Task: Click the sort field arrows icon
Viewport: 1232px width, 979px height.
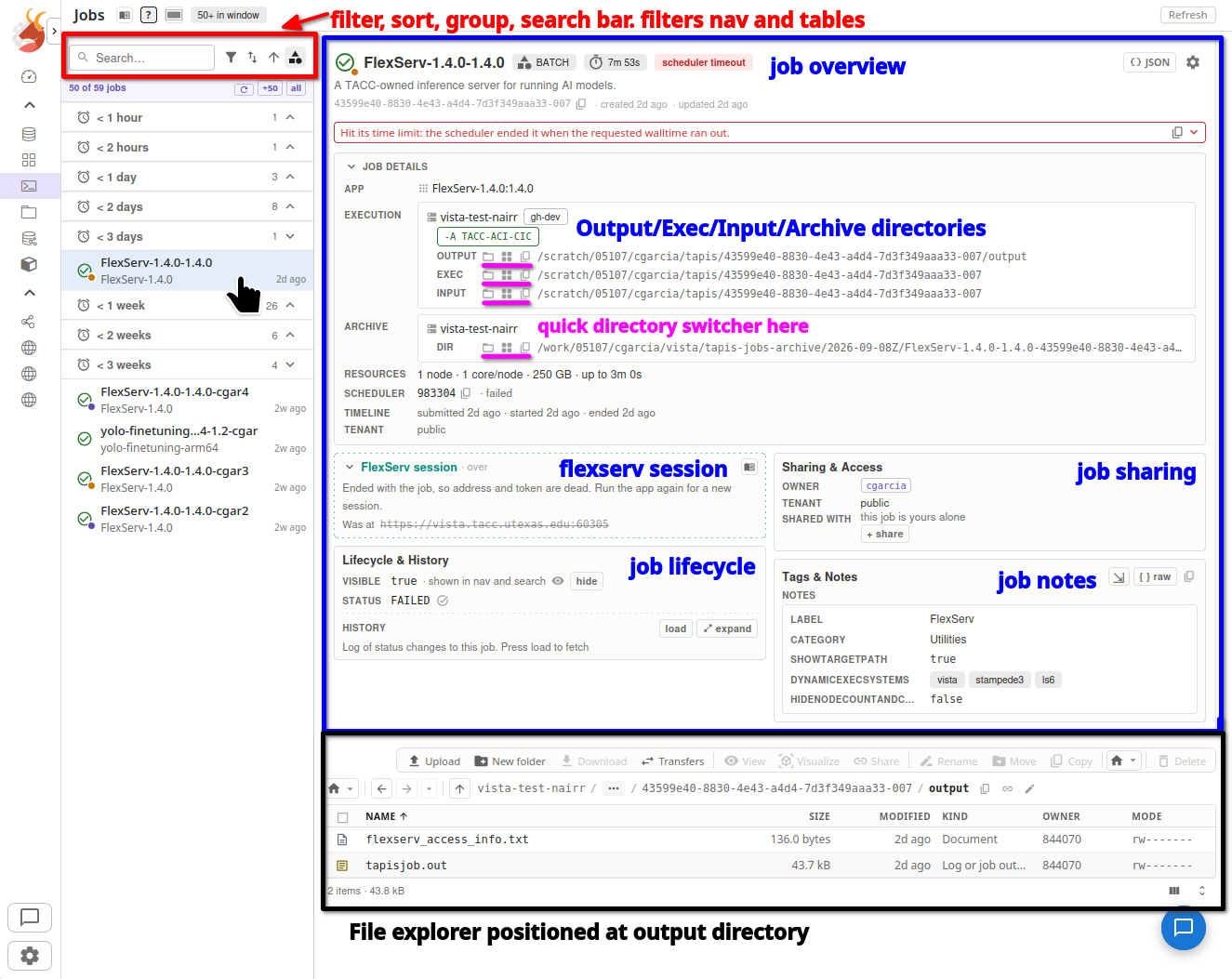Action: click(252, 58)
